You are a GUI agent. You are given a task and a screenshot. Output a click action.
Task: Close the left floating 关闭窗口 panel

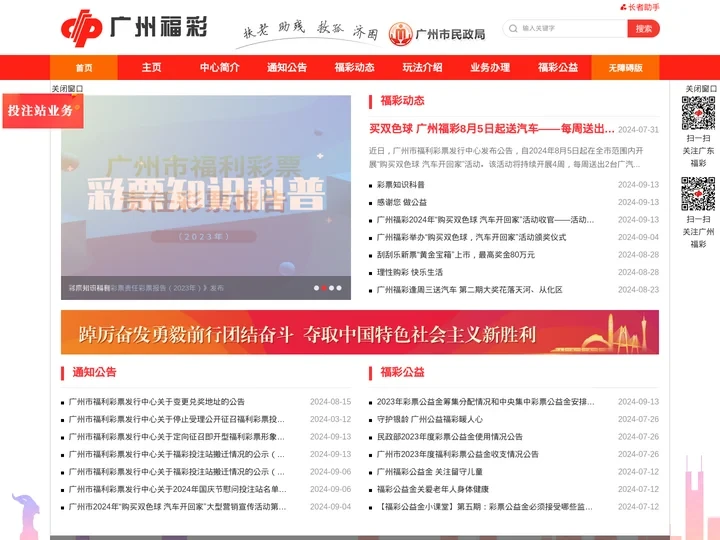coord(67,89)
